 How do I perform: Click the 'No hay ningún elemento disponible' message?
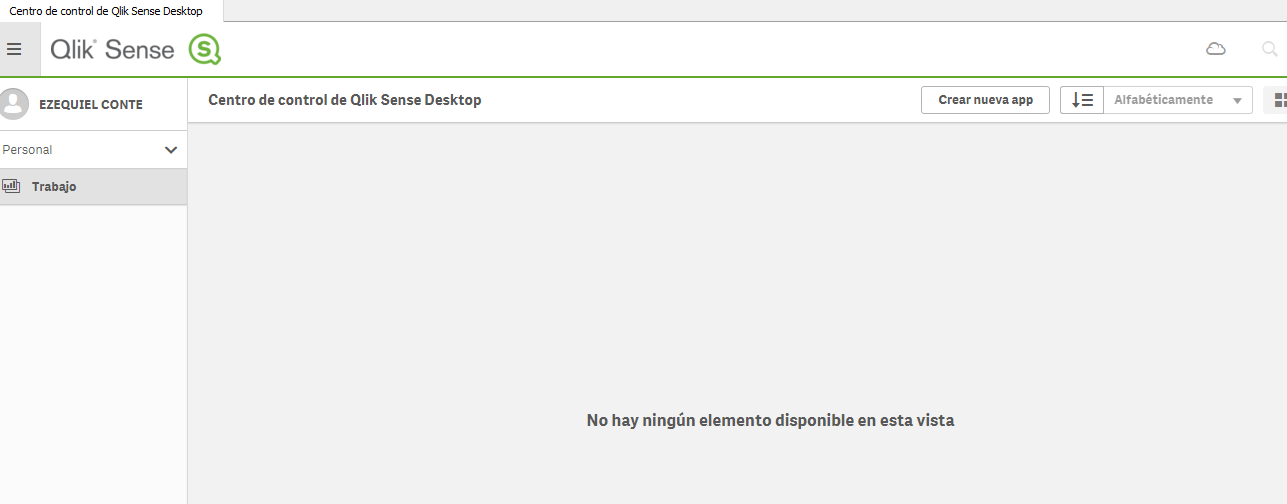tap(770, 421)
